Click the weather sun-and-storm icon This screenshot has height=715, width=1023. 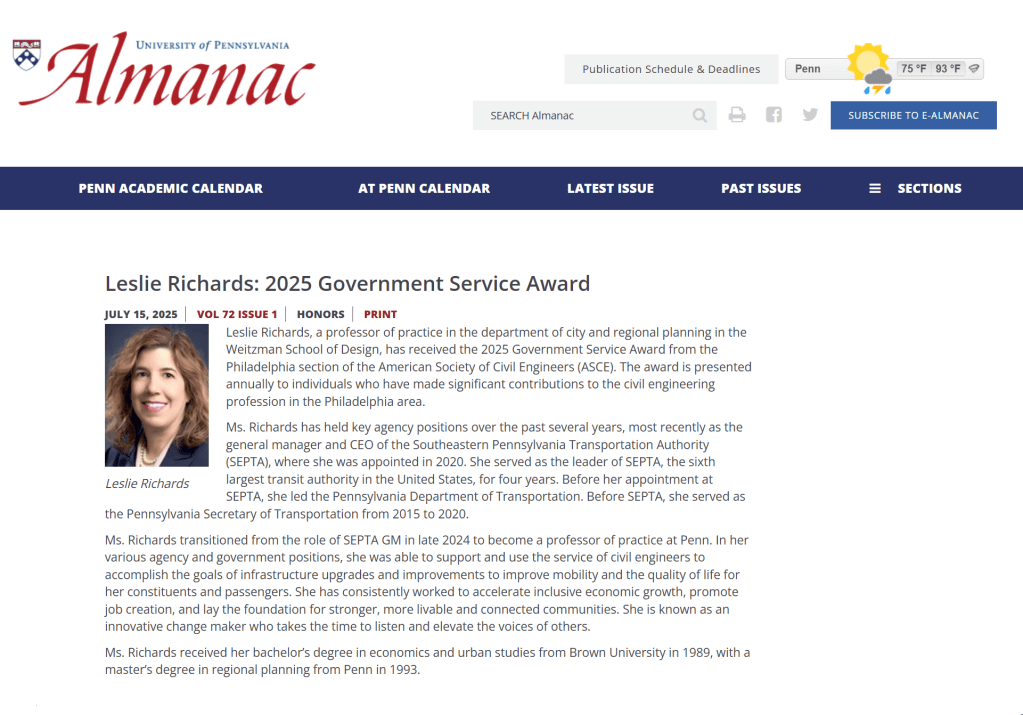tap(869, 69)
